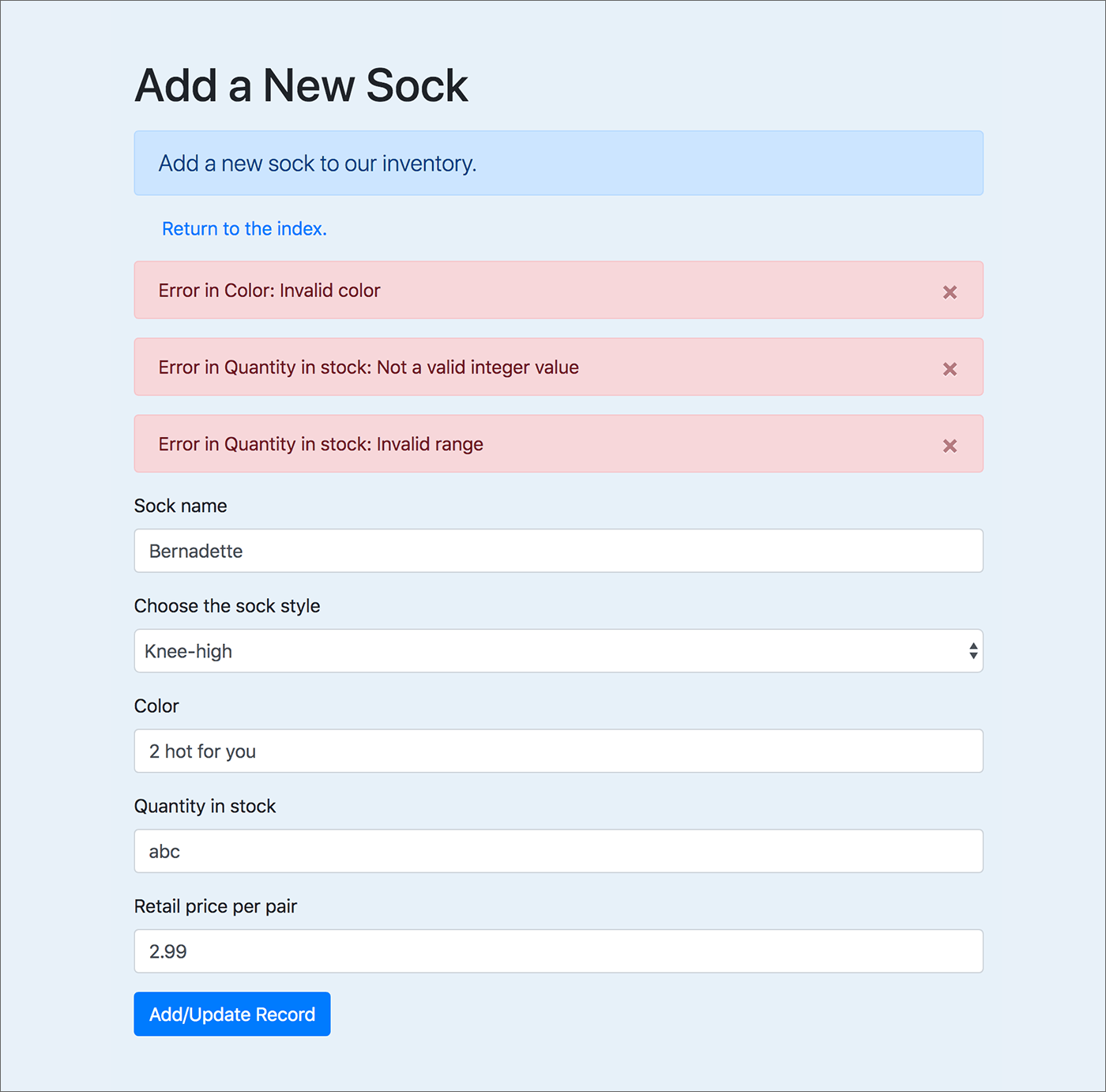The height and width of the screenshot is (1092, 1106).
Task: Click the Sock name field containing Bernadette
Action: [x=558, y=551]
